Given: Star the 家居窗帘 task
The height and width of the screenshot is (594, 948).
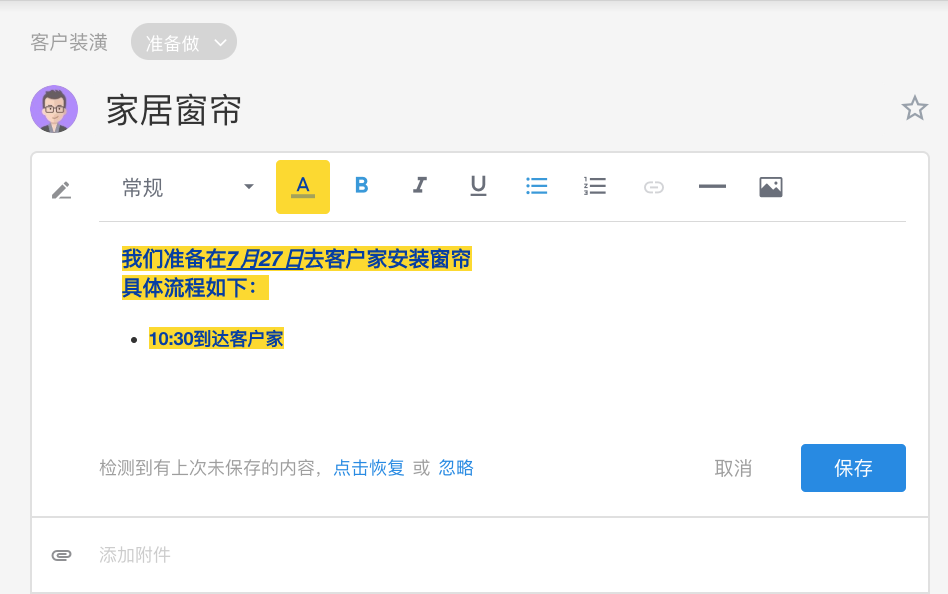Looking at the screenshot, I should [914, 108].
